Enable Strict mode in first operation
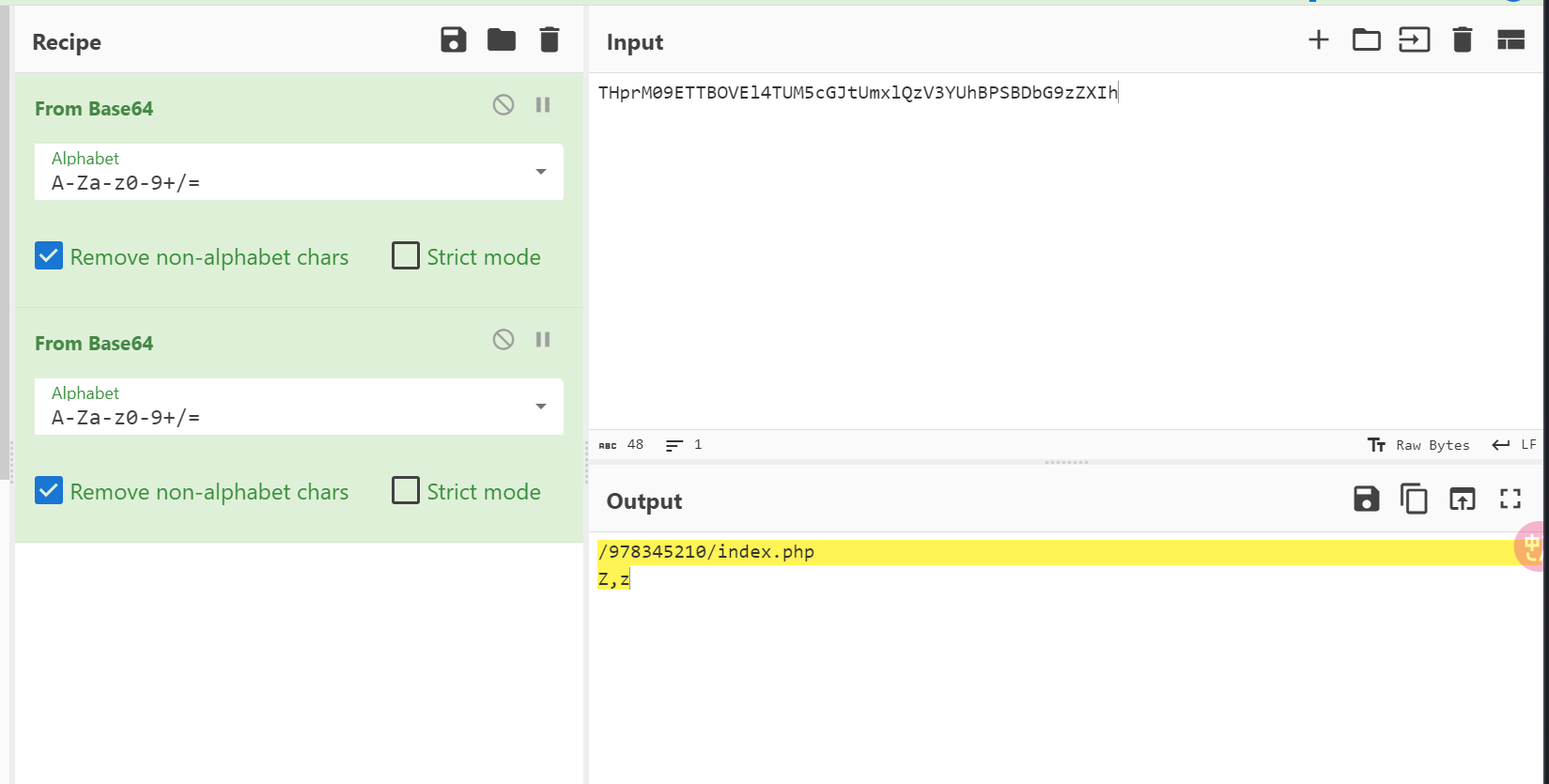Screen dimensions: 1549x784 click(x=406, y=256)
